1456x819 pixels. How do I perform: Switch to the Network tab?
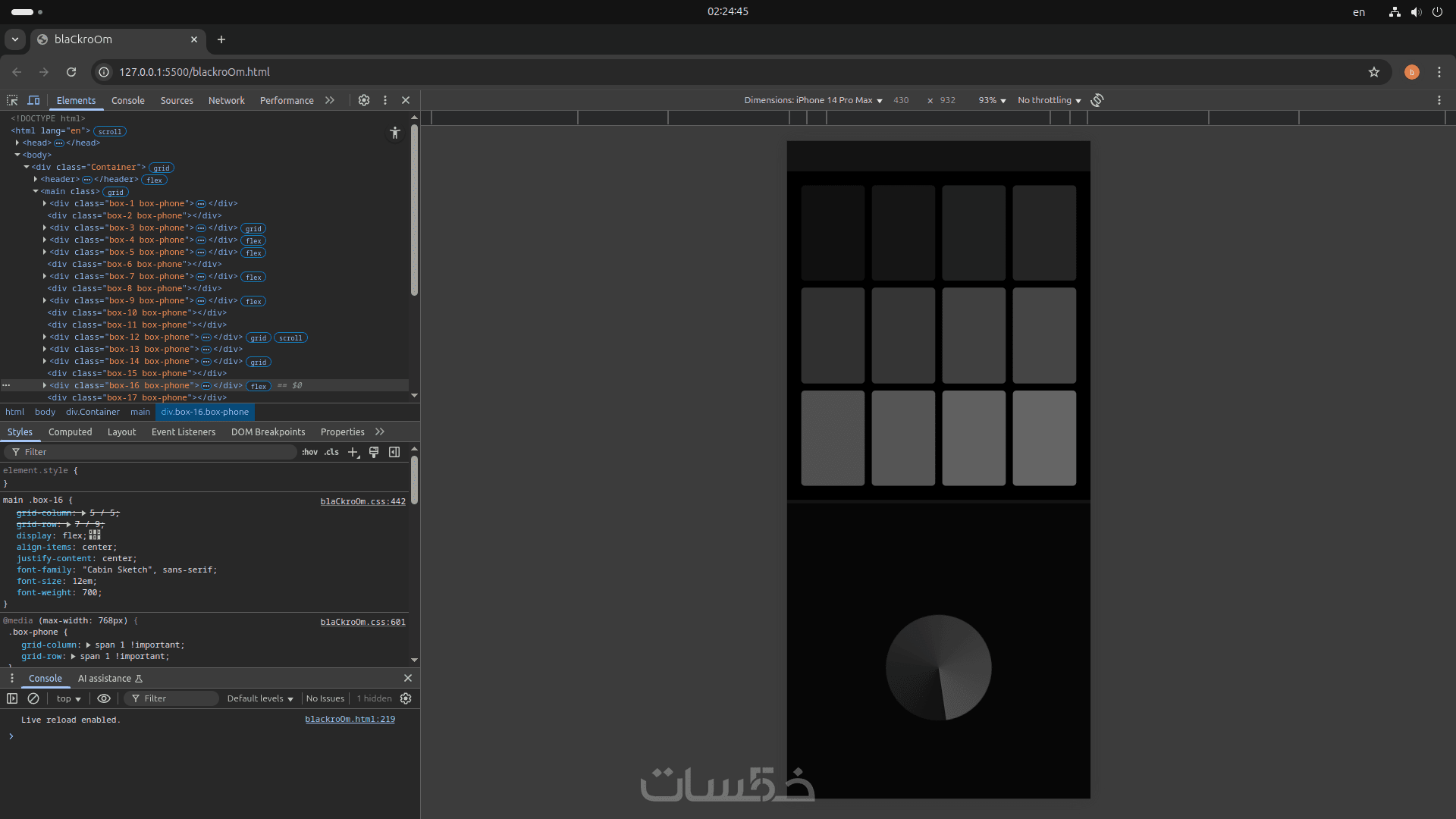[x=226, y=100]
